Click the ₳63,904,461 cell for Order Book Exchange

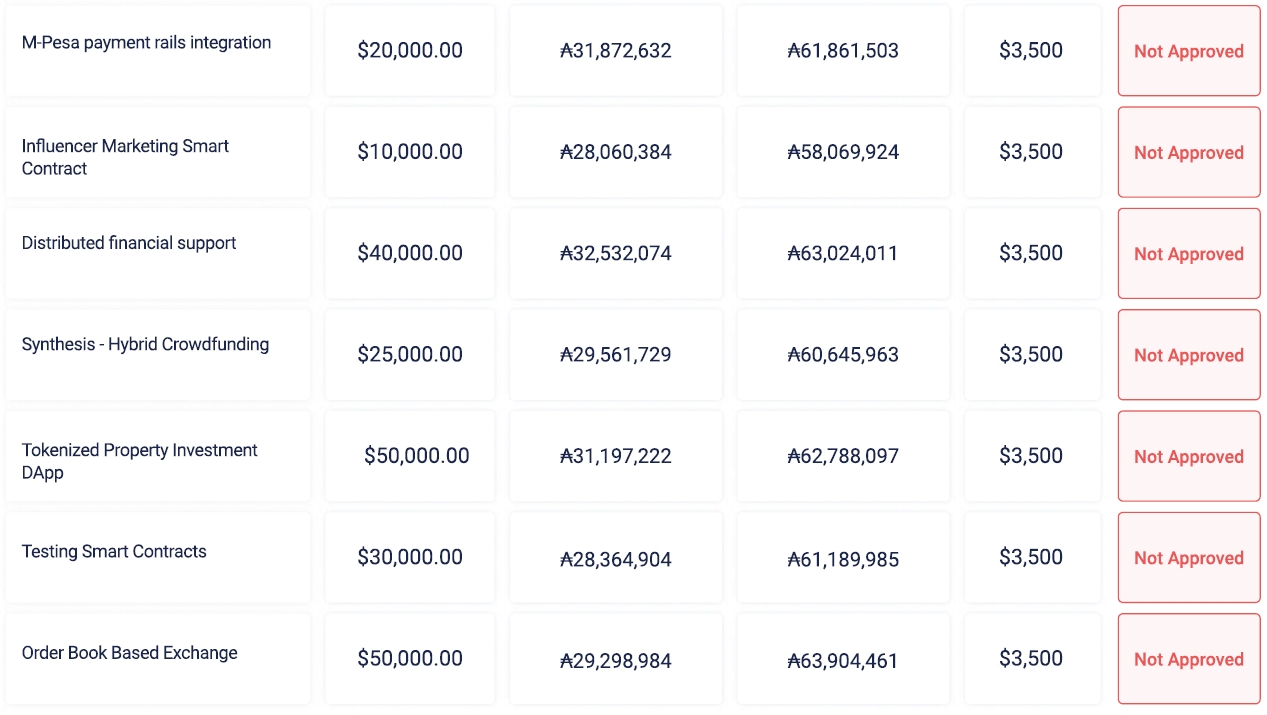pyautogui.click(x=843, y=661)
